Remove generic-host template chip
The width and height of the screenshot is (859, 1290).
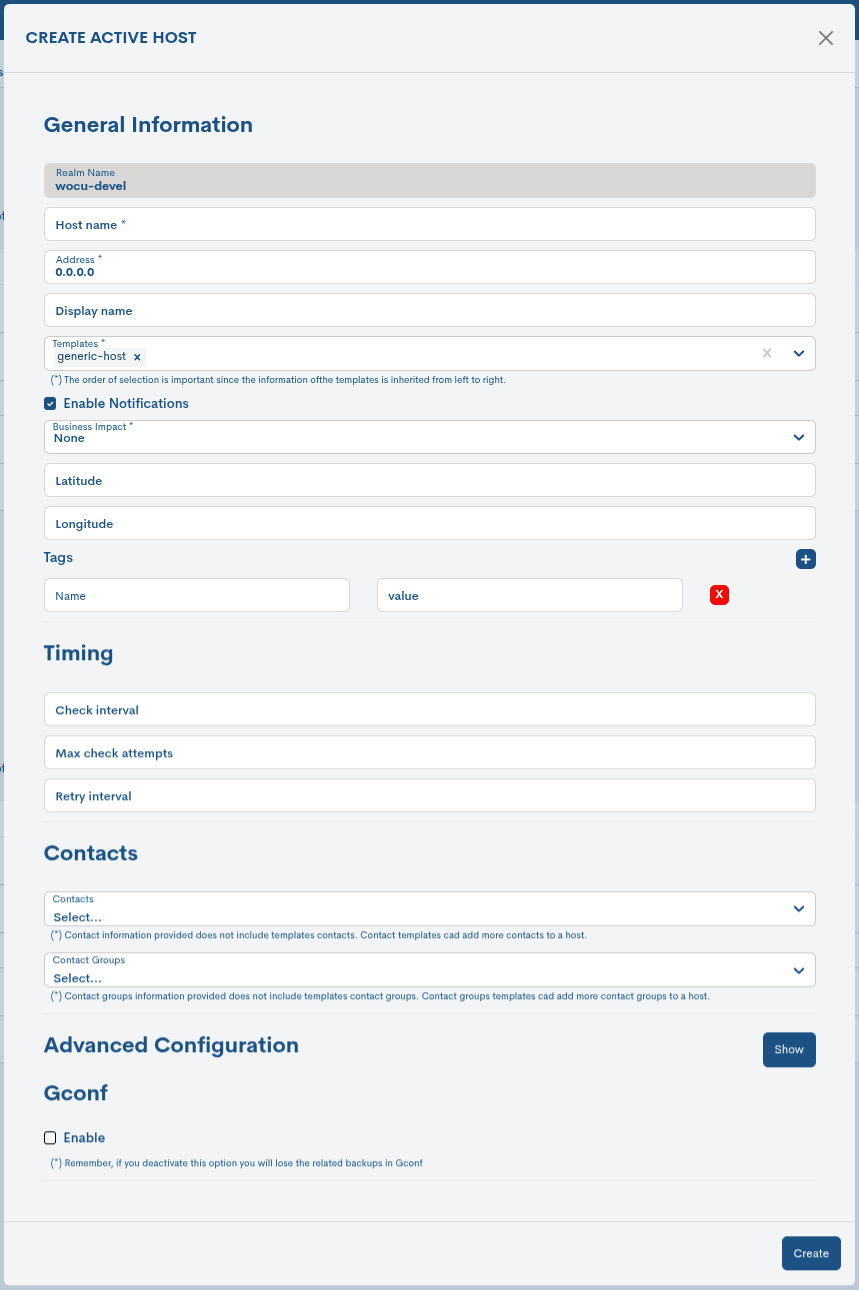137,357
